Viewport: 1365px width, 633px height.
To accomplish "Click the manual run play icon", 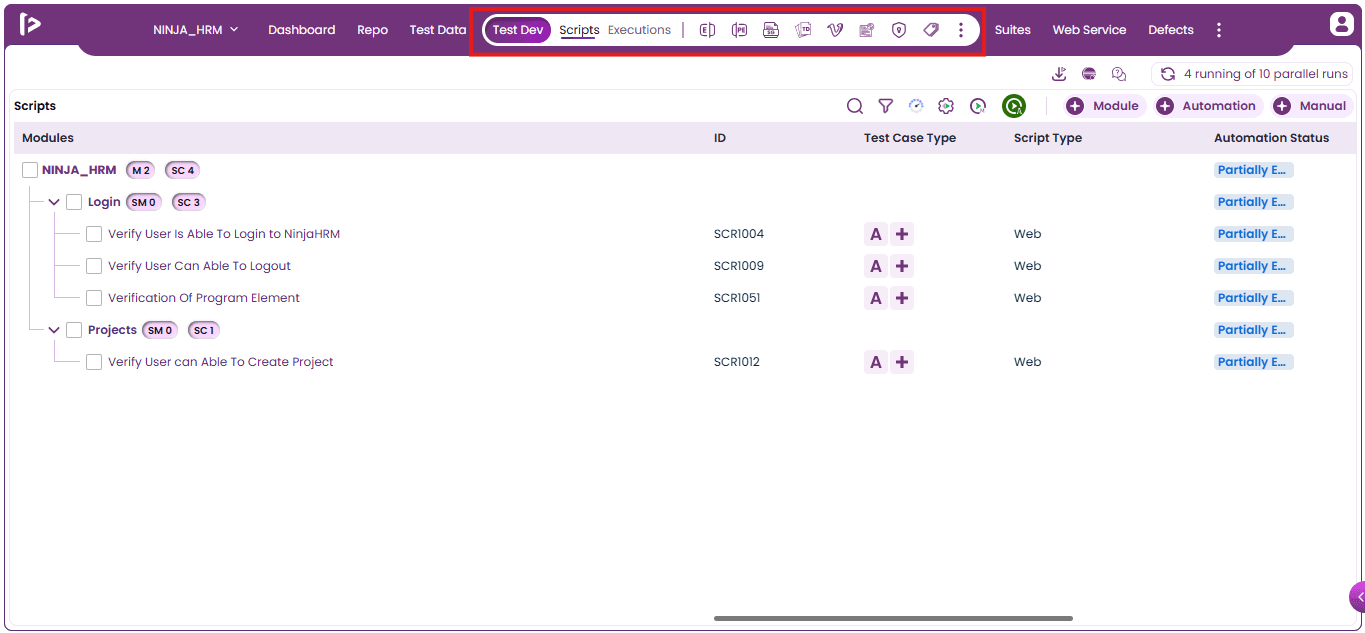I will pos(978,106).
